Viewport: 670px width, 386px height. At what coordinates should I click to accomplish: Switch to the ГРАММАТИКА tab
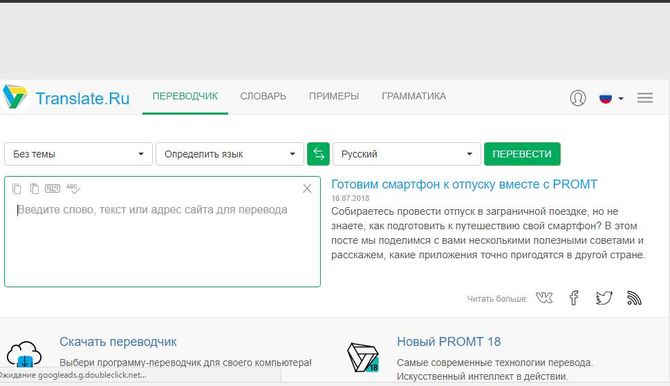pos(414,96)
